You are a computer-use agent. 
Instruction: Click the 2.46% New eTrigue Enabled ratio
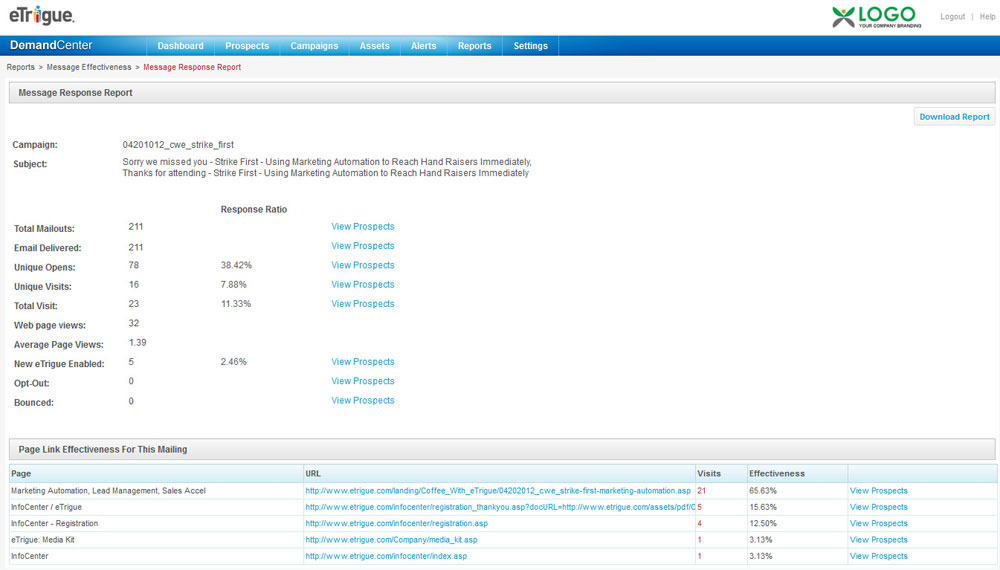pyautogui.click(x=233, y=362)
